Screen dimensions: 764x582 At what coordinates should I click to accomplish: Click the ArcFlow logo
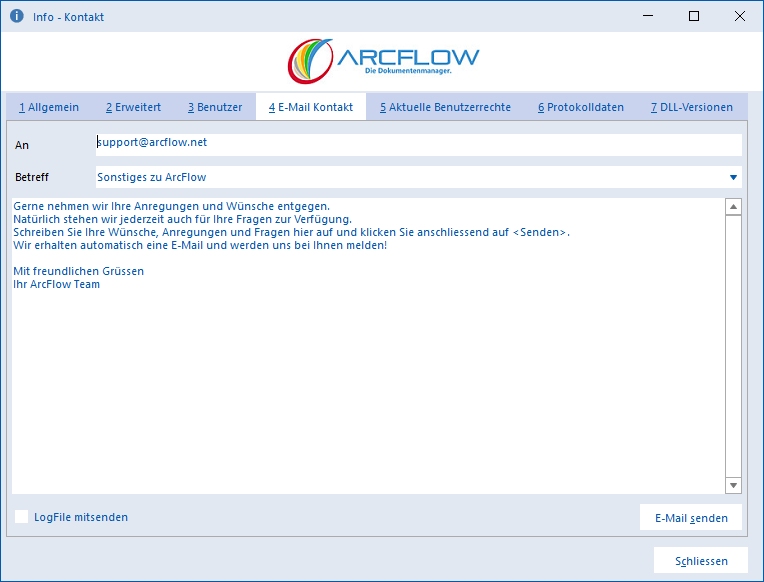(383, 61)
